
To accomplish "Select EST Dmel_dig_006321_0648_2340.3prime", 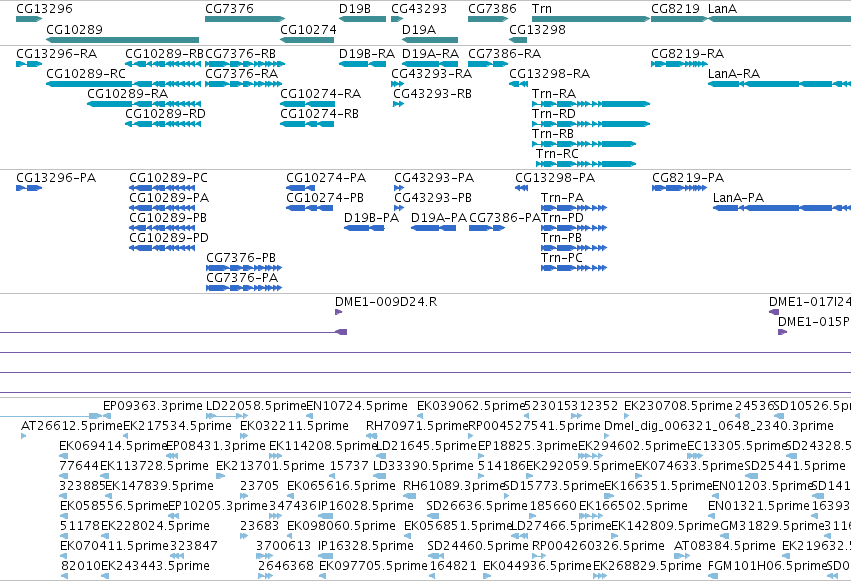I will pos(719,426).
